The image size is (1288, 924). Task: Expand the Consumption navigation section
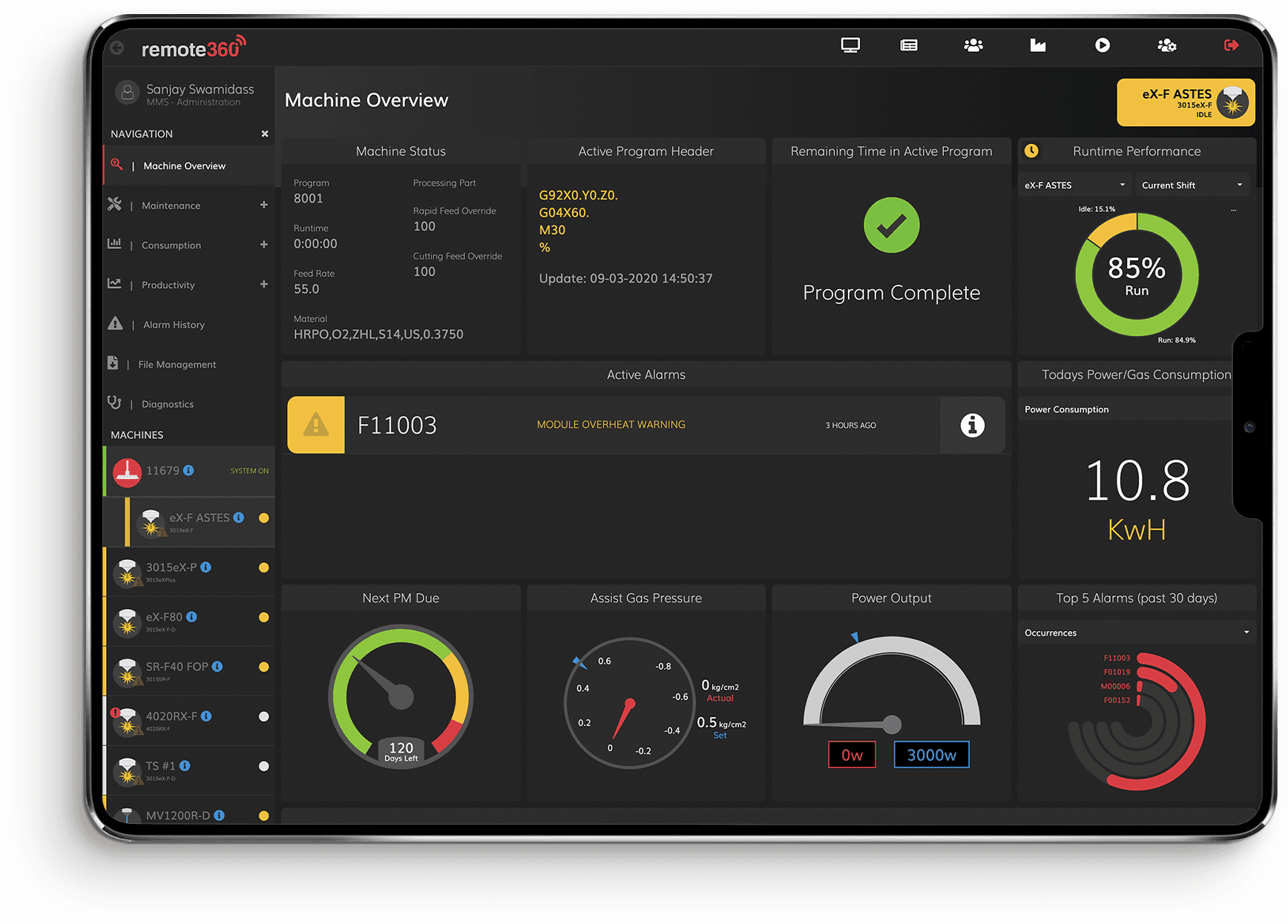[x=263, y=245]
